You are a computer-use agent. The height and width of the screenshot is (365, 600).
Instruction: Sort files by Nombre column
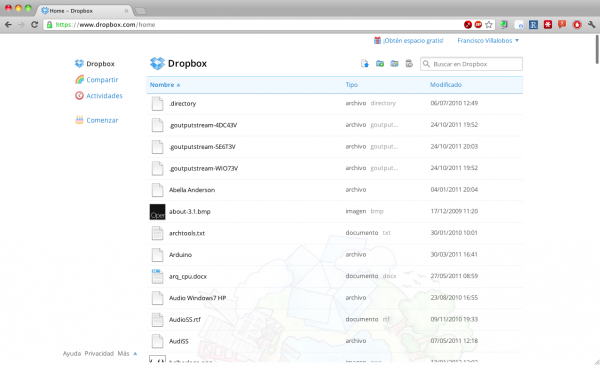point(165,85)
